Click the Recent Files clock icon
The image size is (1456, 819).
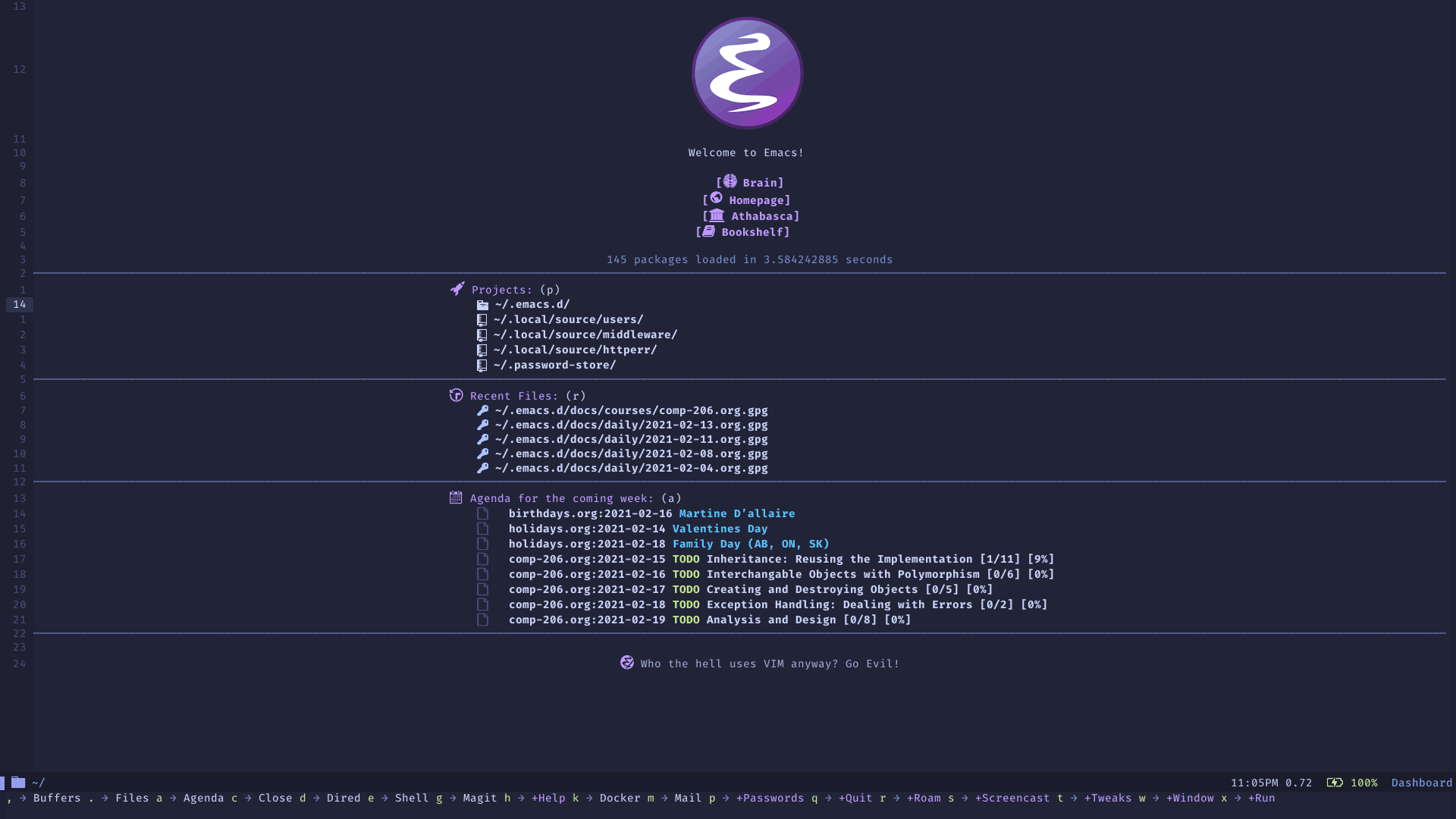click(456, 395)
